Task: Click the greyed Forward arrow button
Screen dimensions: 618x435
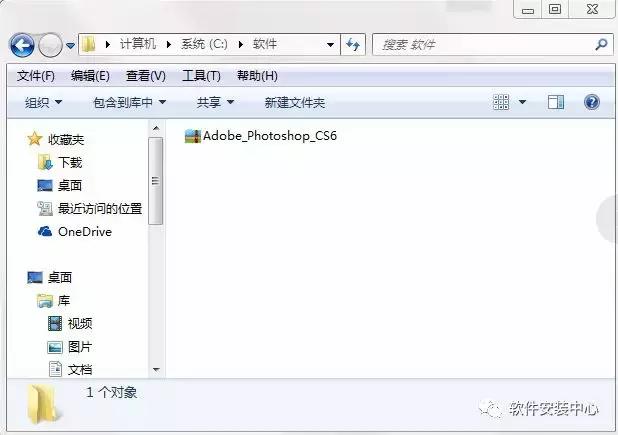Action: 50,45
